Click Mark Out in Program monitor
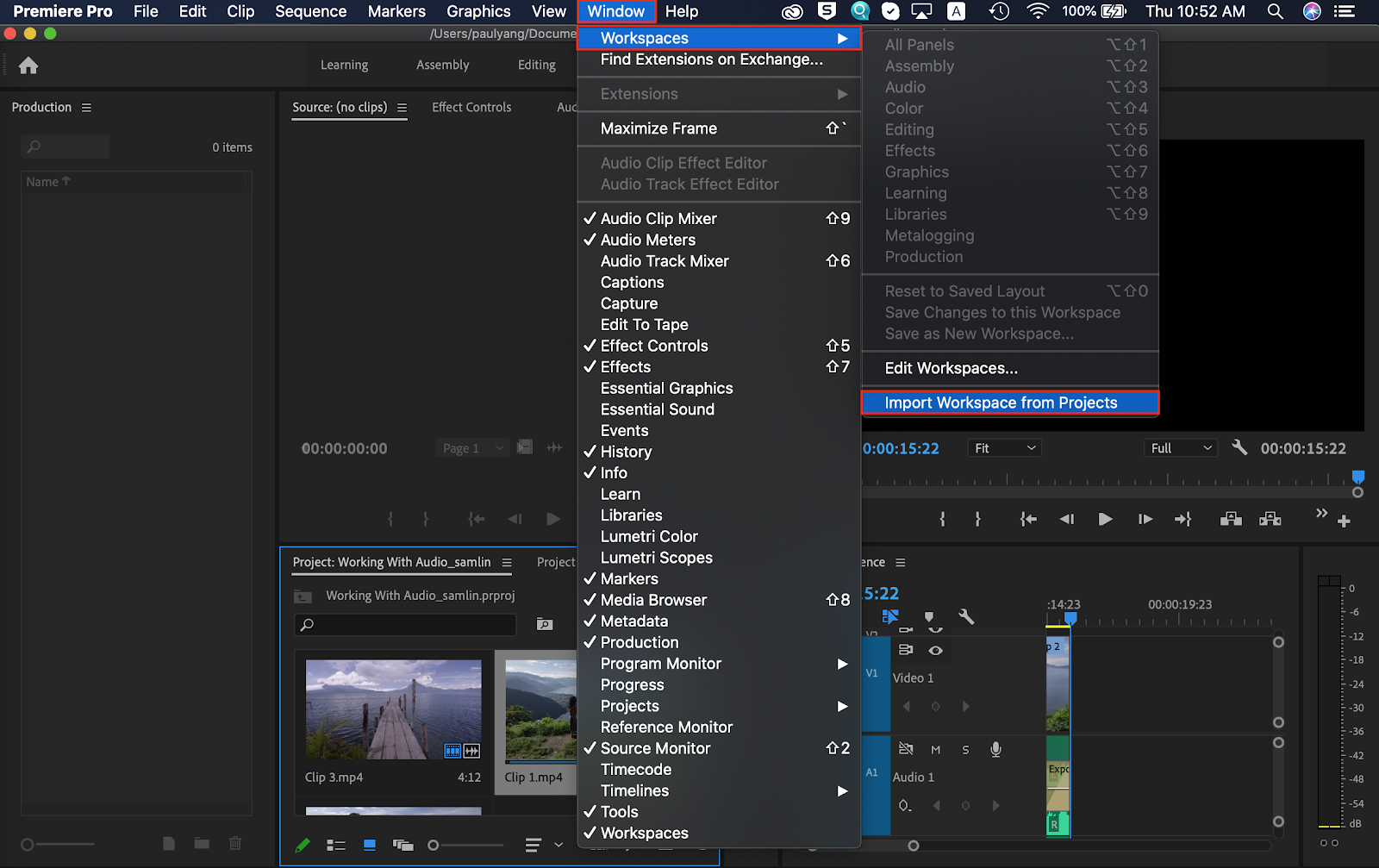 tap(977, 519)
